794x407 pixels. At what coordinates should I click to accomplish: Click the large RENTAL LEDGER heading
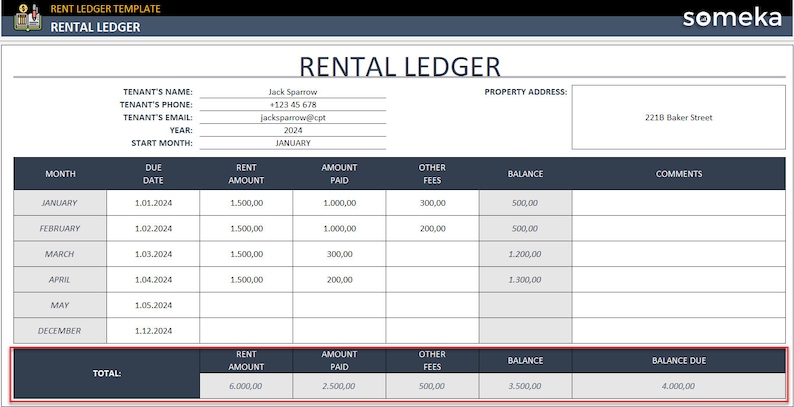400,66
